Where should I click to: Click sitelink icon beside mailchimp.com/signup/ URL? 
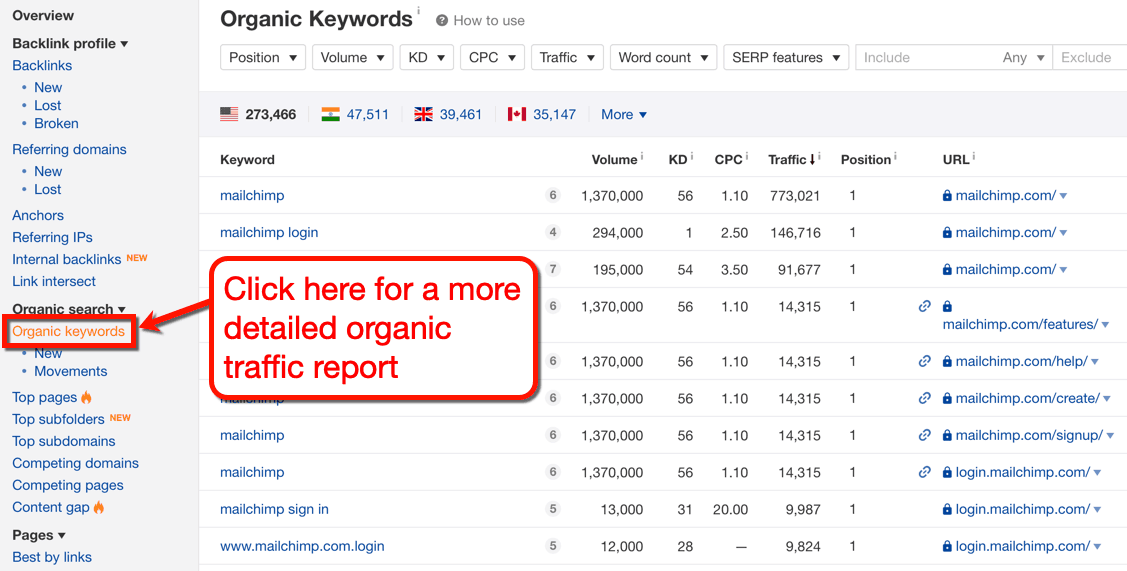[x=925, y=435]
